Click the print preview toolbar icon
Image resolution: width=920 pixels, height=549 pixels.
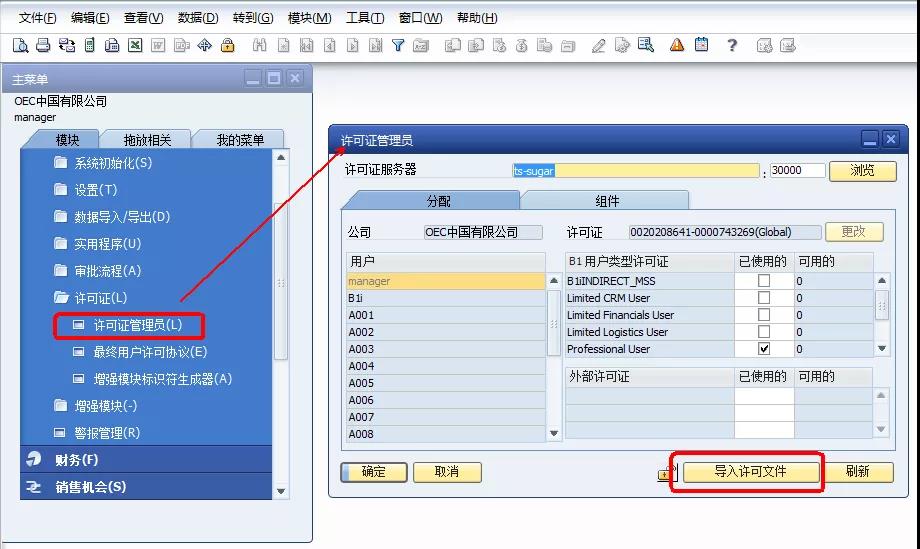pyautogui.click(x=20, y=45)
